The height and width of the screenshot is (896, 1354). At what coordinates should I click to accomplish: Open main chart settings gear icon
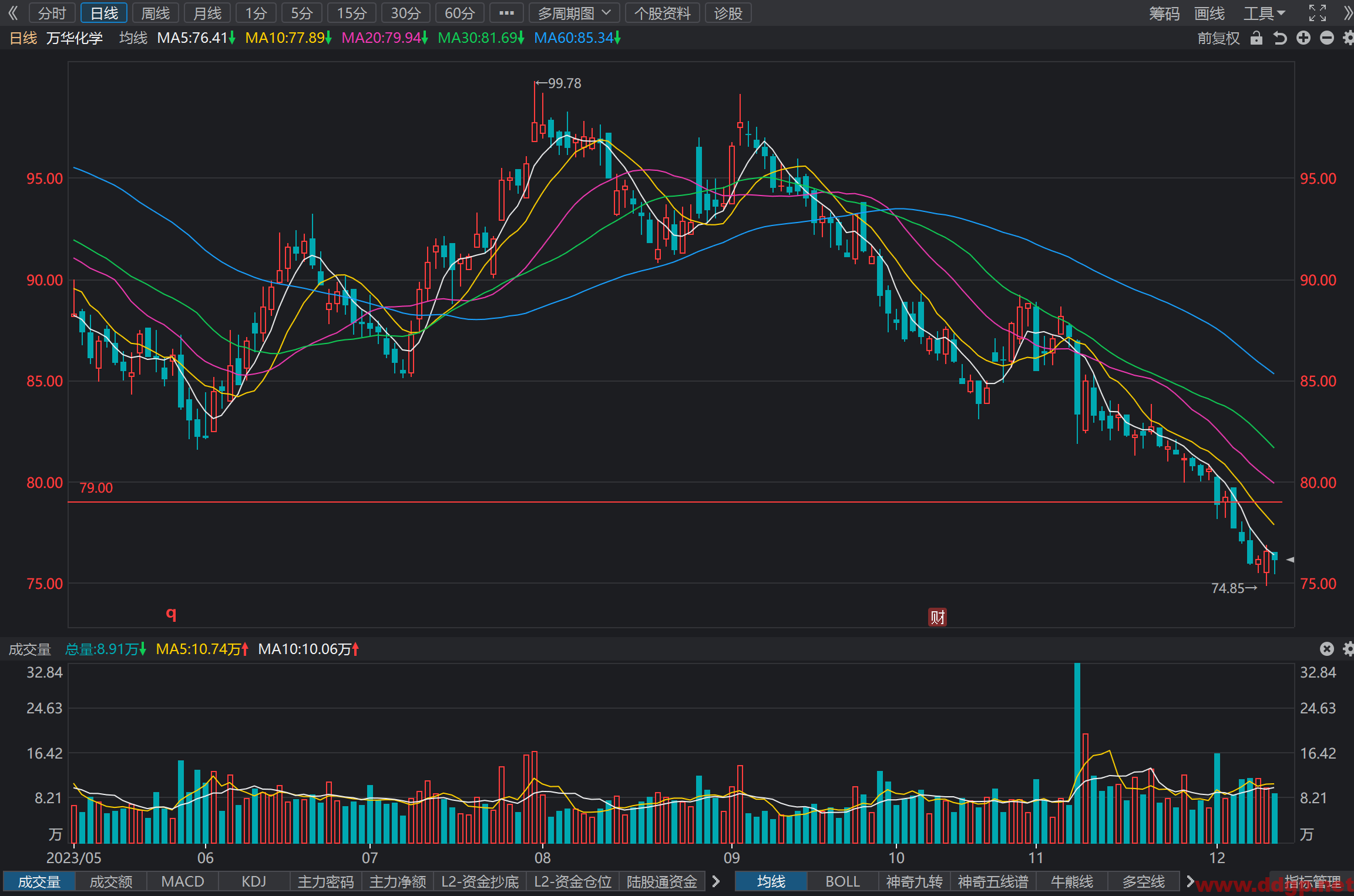1348,38
